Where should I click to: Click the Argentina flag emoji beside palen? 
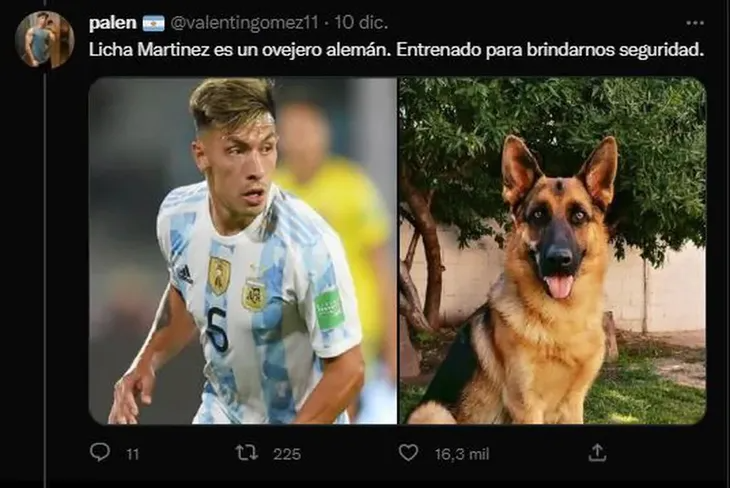click(x=154, y=23)
